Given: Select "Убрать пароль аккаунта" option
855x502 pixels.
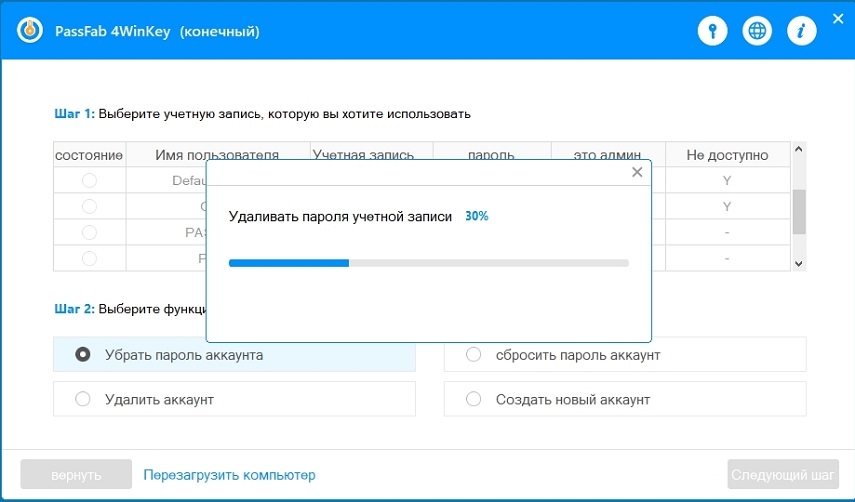Looking at the screenshot, I should pos(83,355).
